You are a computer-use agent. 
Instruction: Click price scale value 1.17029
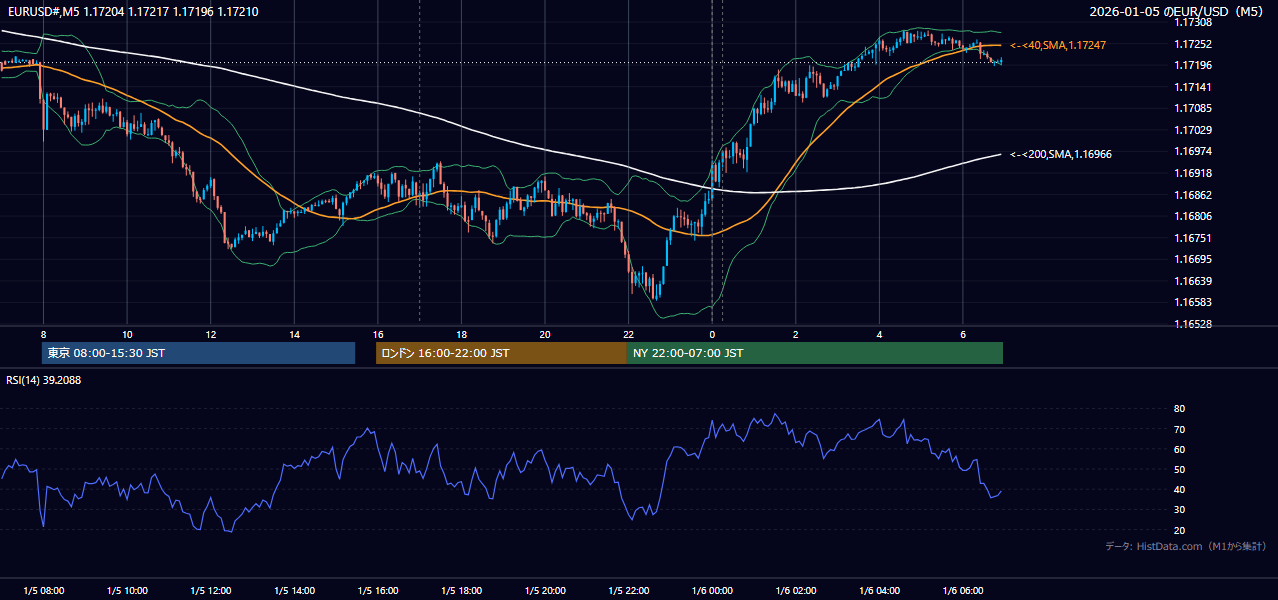[1193, 130]
